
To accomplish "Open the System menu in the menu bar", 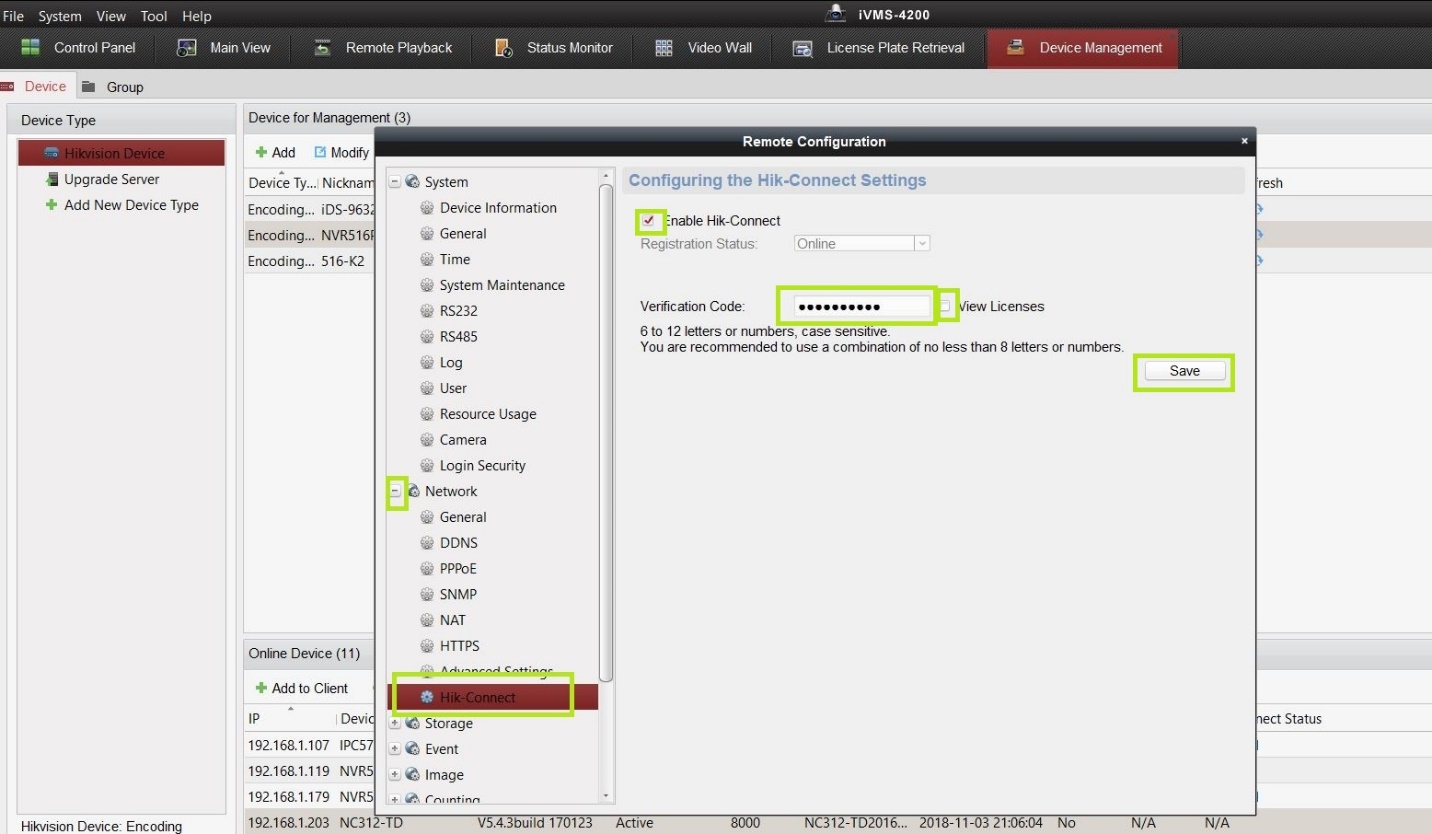I will [60, 16].
